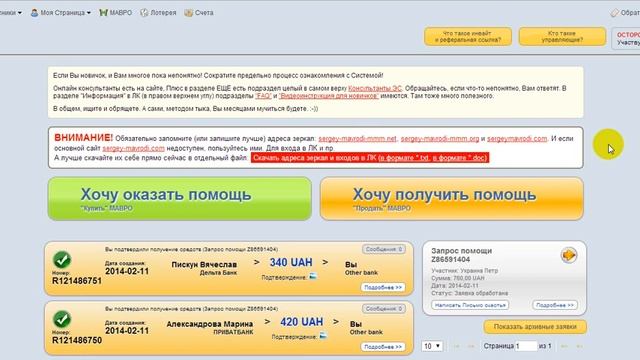The height and width of the screenshot is (360, 640).
Task: Open main site link sergey-mavrodi.com
Action: coord(133,148)
